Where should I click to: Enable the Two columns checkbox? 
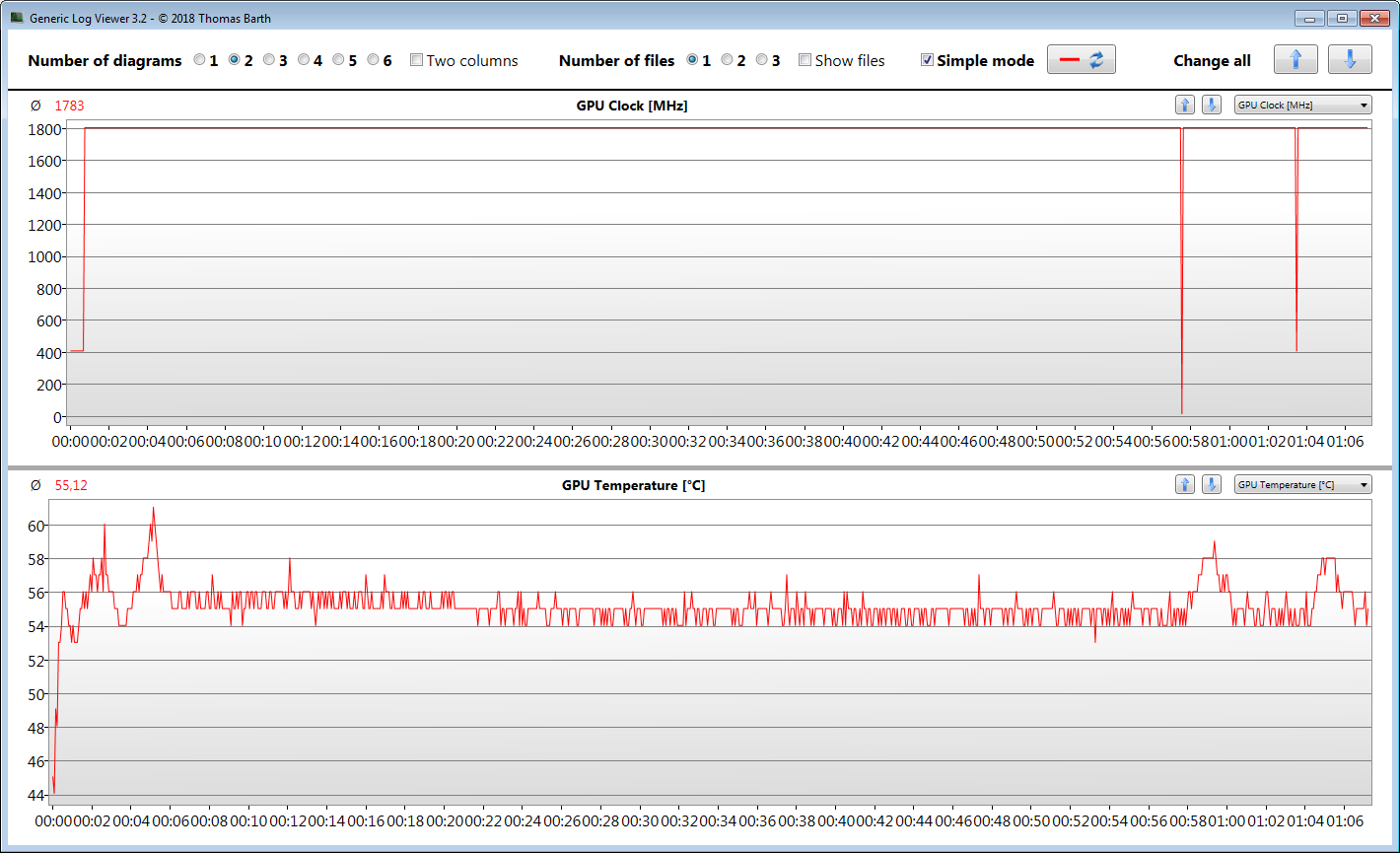(x=416, y=60)
